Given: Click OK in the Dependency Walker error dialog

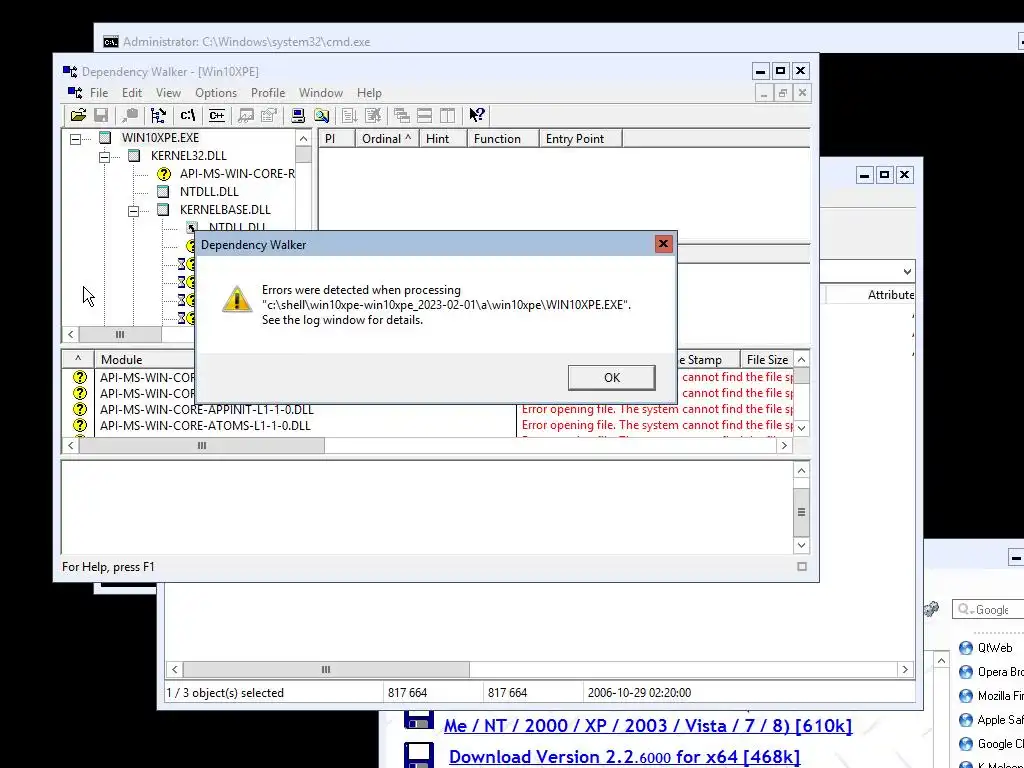Looking at the screenshot, I should 611,377.
